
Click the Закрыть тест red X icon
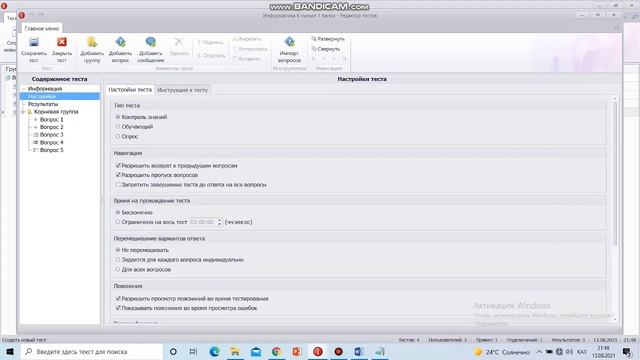(x=62, y=42)
